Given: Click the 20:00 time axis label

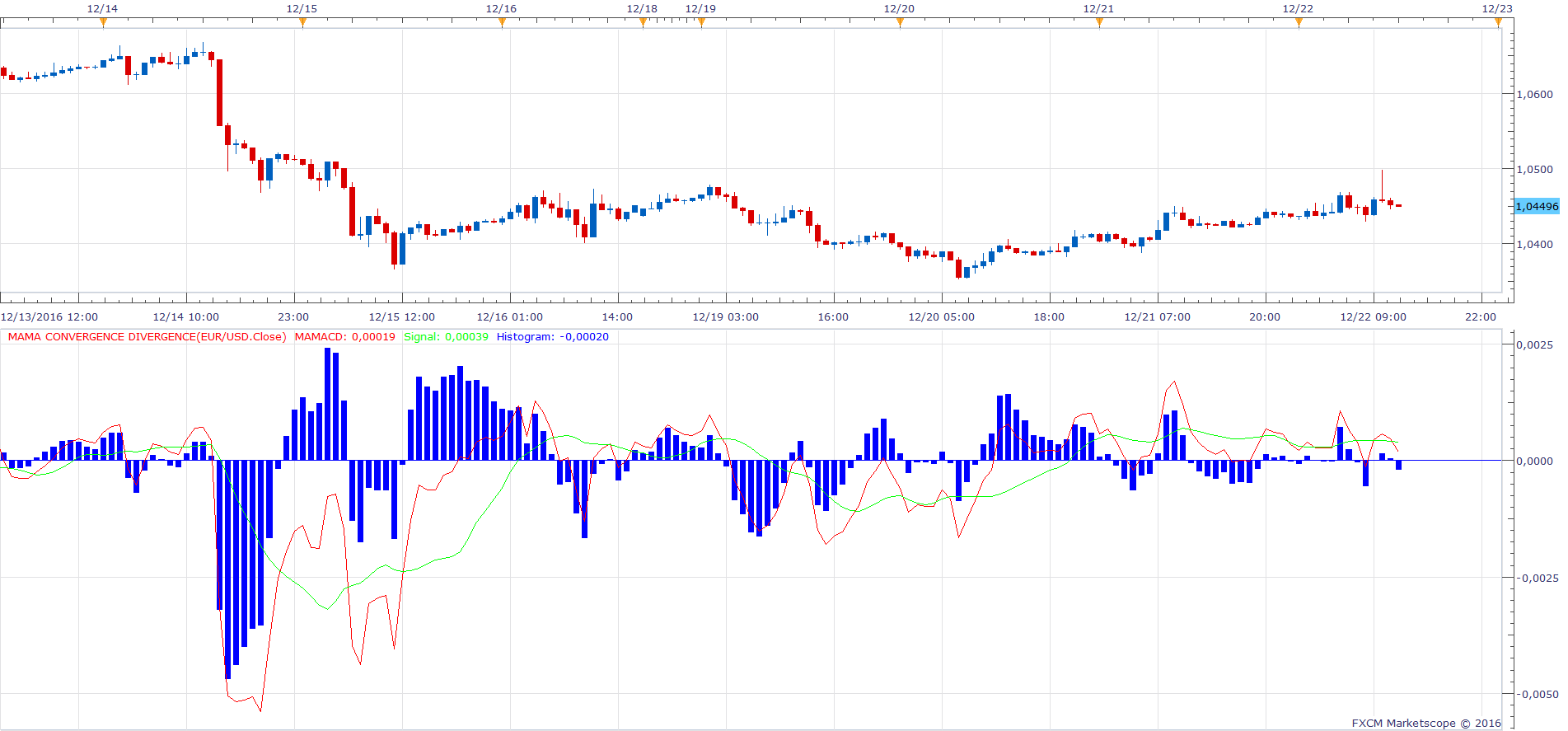Looking at the screenshot, I should pyautogui.click(x=1265, y=317).
